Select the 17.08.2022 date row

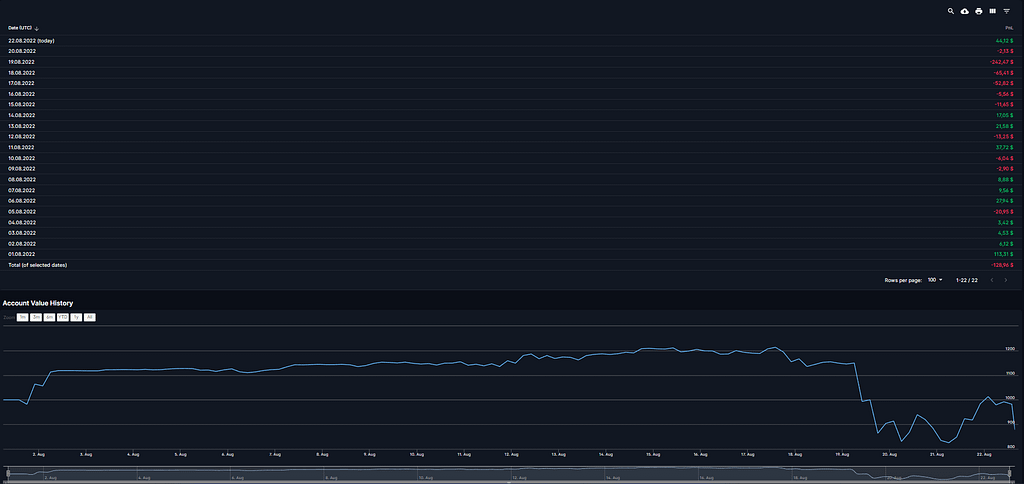tap(511, 83)
